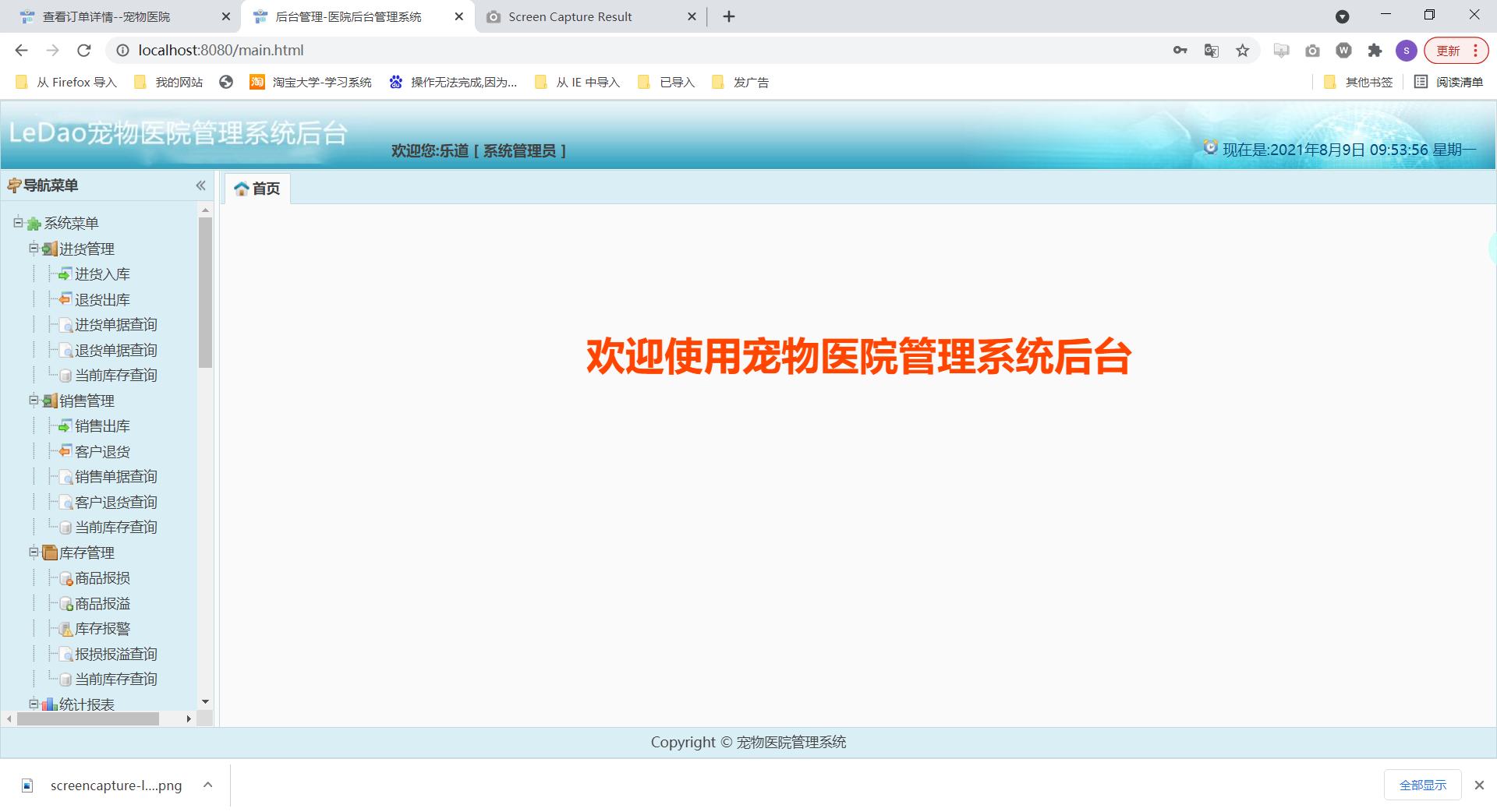Expand the downloaded screenshot item chevron
Viewport: 1497px width, 812px height.
(207, 785)
